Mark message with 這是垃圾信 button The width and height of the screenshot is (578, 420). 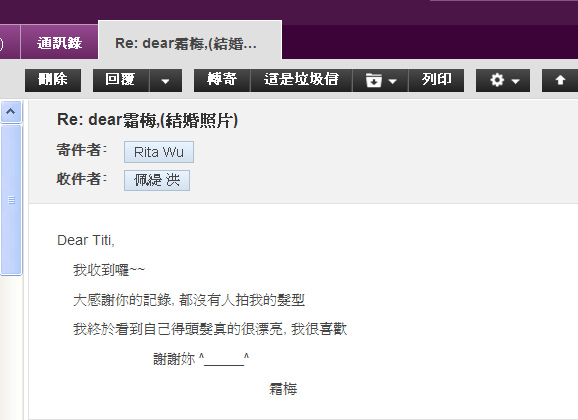301,80
